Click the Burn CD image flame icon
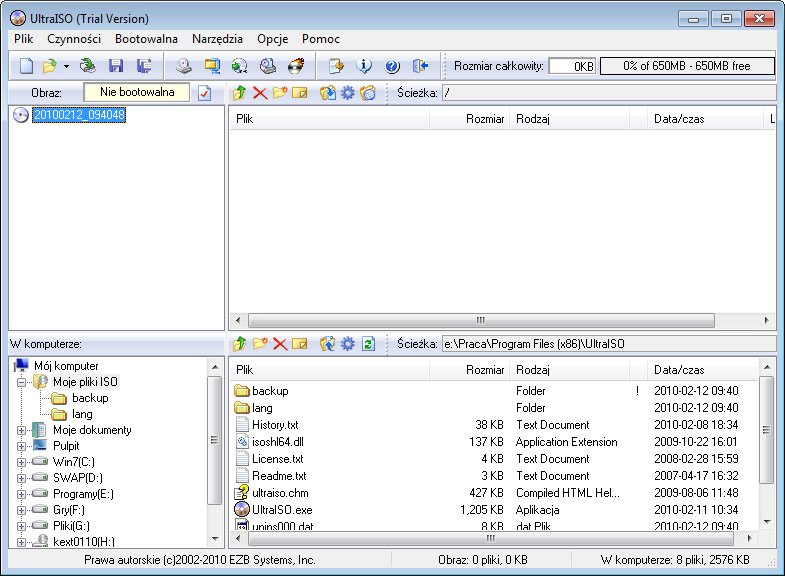785x576 pixels. [x=296, y=67]
